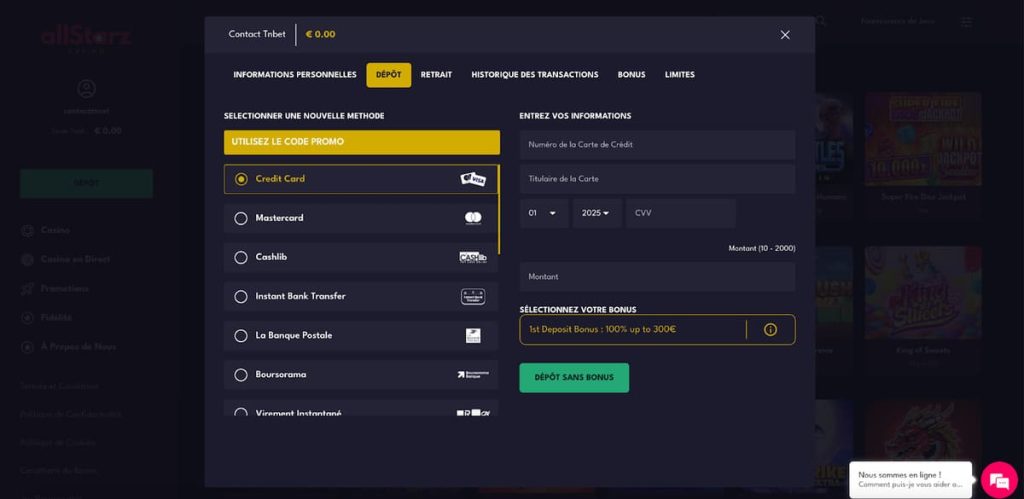
Task: Open the Bonus tab
Action: [x=632, y=75]
